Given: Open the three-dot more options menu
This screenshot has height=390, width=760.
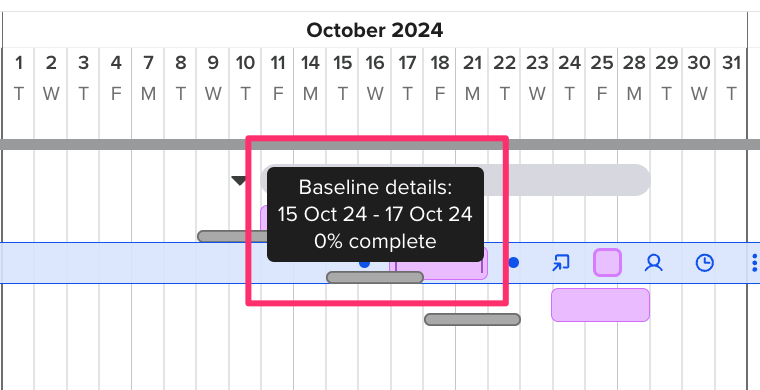Looking at the screenshot, I should click(754, 263).
